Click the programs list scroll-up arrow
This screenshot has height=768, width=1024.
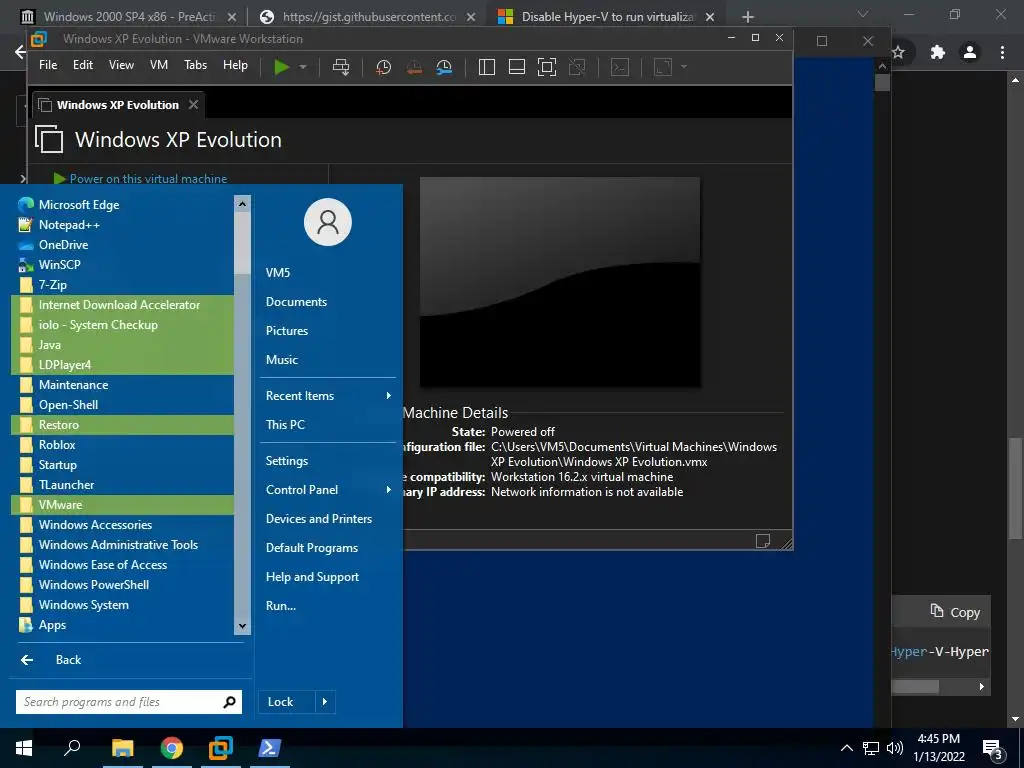[x=242, y=204]
